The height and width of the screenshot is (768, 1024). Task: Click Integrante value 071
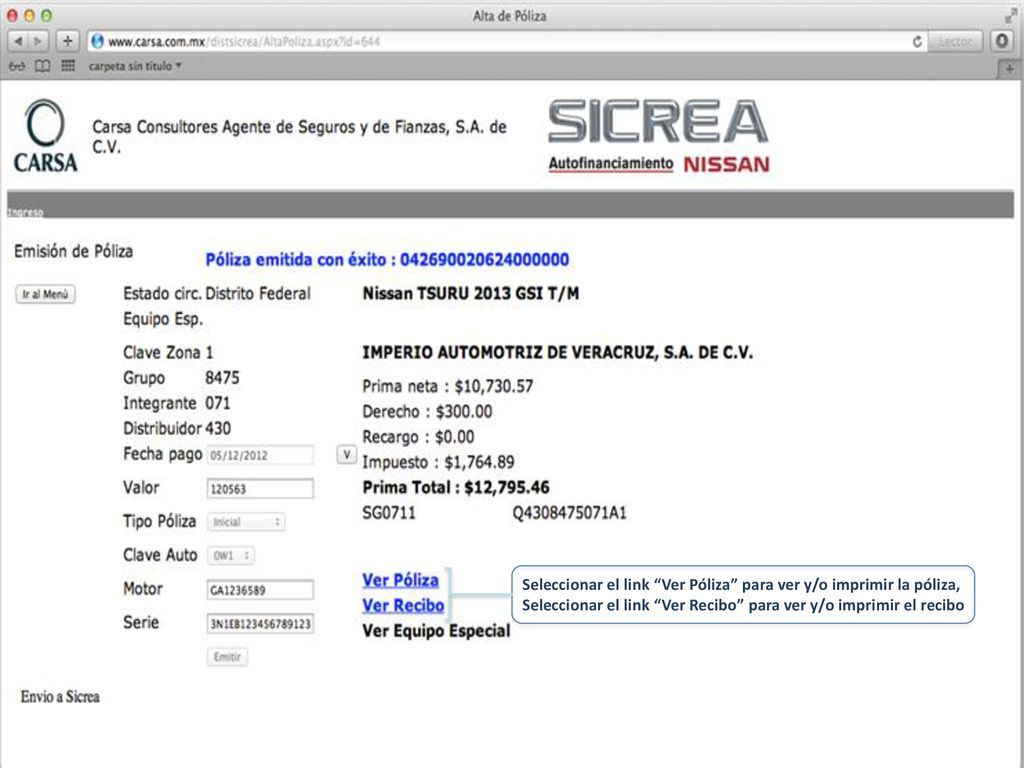[x=217, y=403]
